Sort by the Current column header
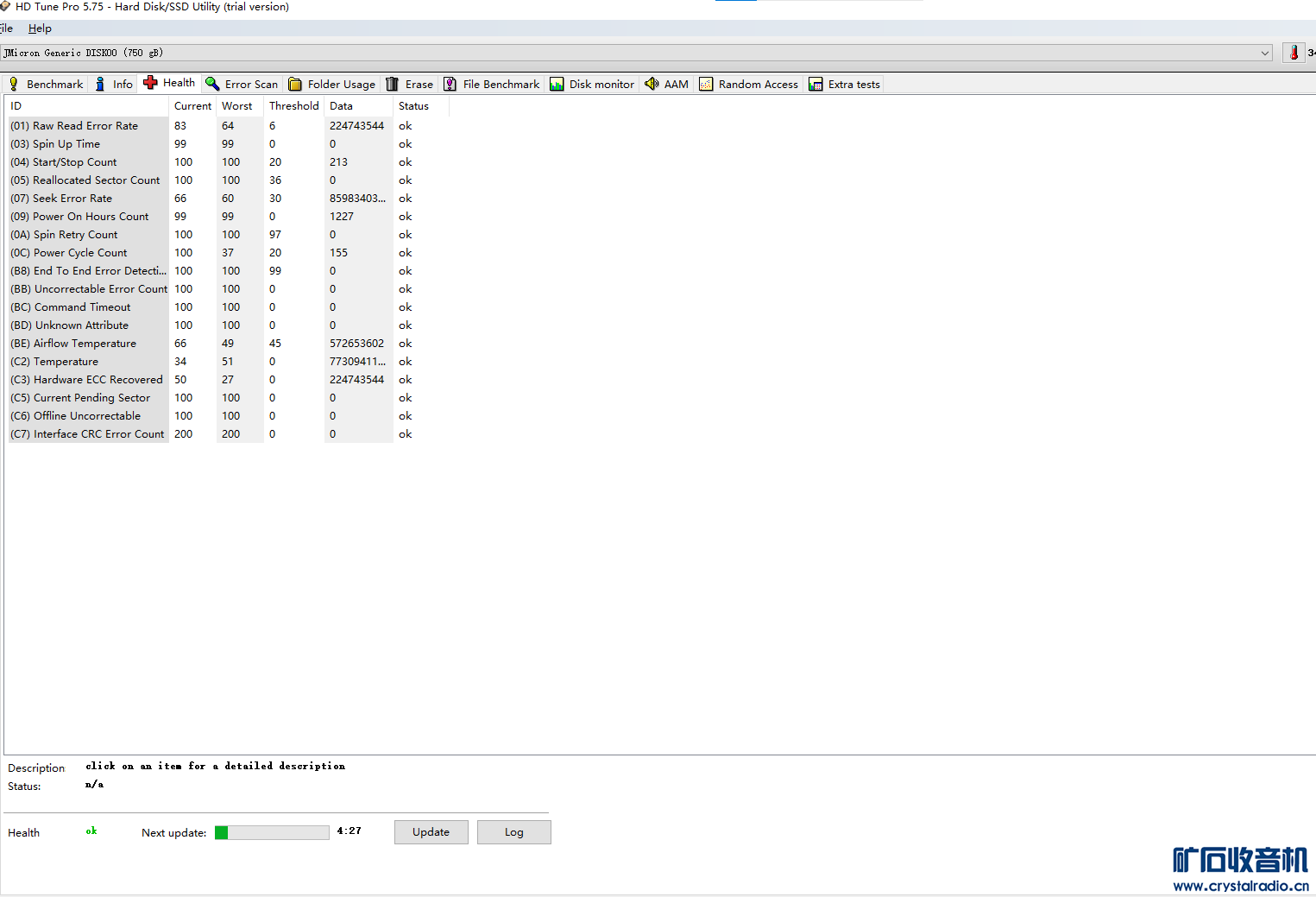 pyautogui.click(x=192, y=106)
